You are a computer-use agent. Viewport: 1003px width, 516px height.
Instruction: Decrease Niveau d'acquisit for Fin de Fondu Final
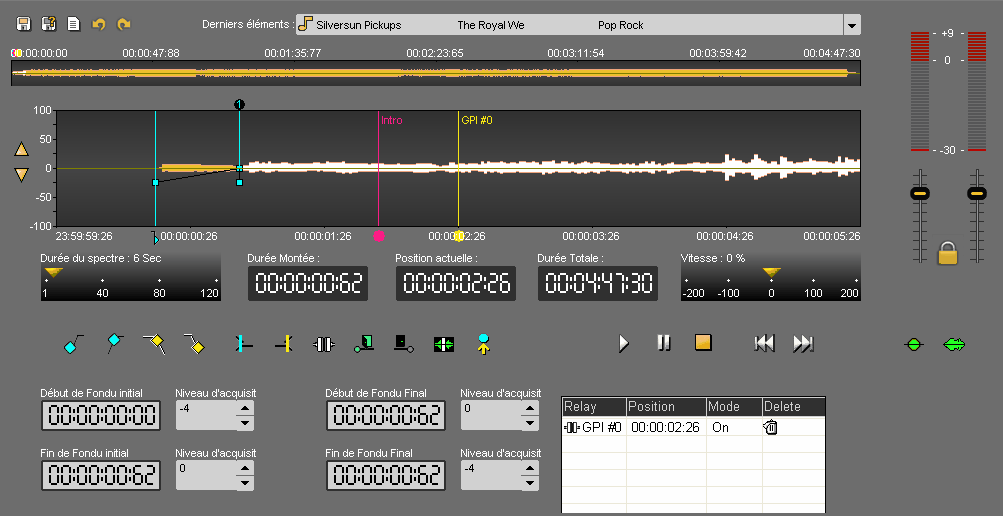(x=530, y=483)
